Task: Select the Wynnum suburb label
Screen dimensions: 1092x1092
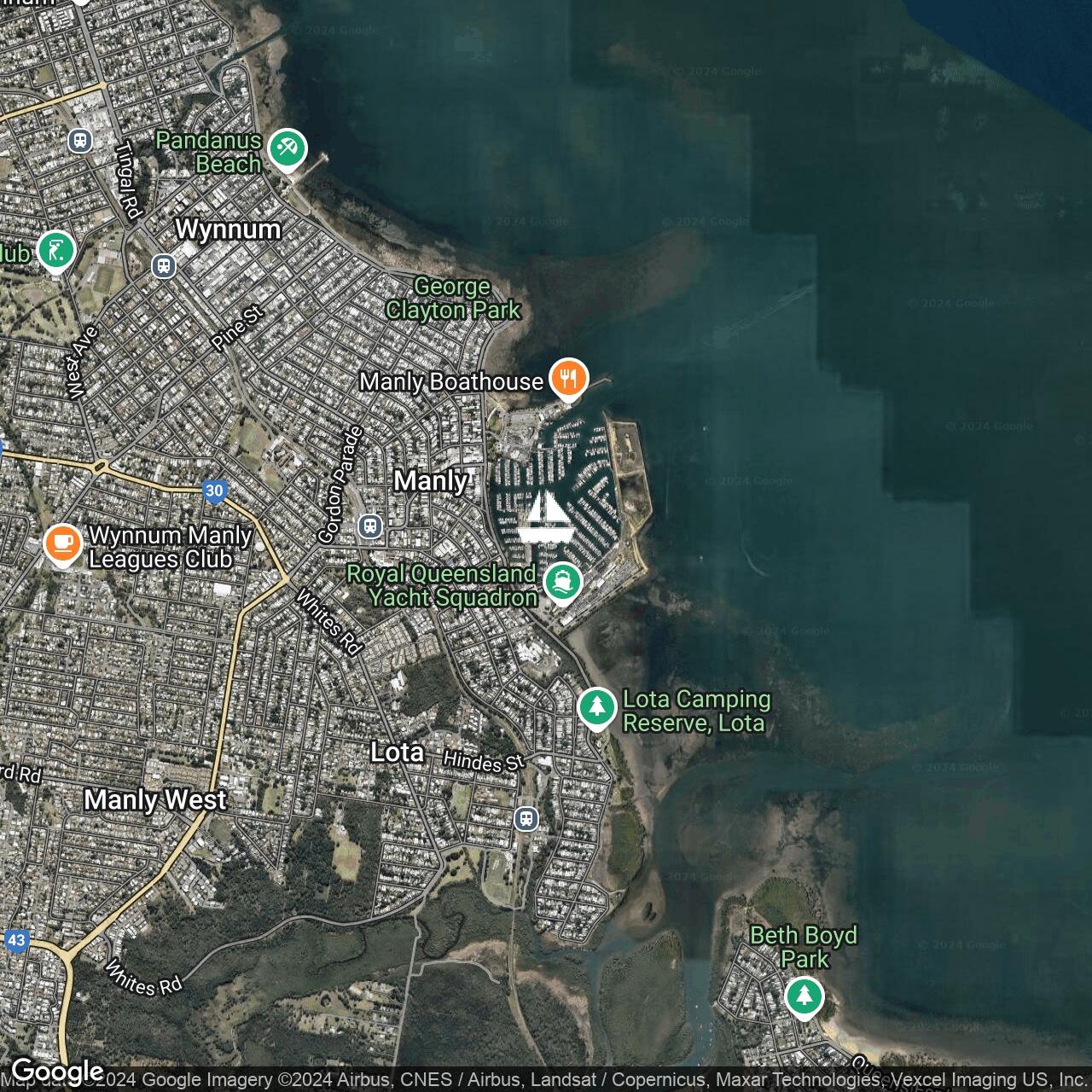Action: pos(228,229)
